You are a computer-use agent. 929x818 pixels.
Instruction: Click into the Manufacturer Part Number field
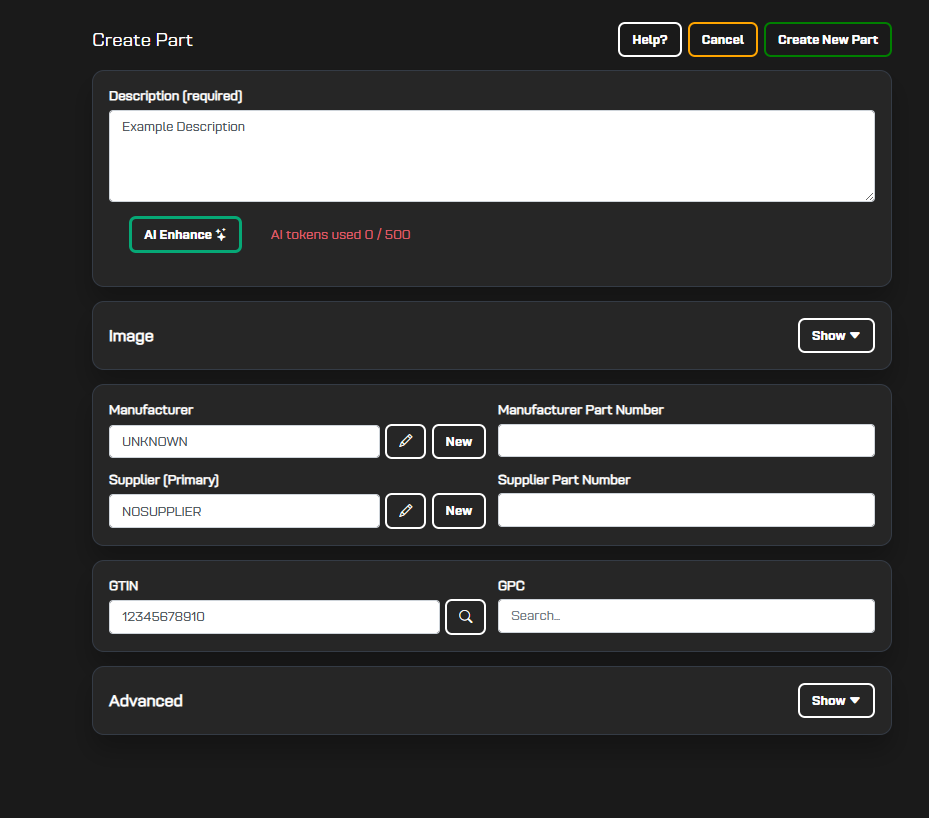[x=686, y=441]
